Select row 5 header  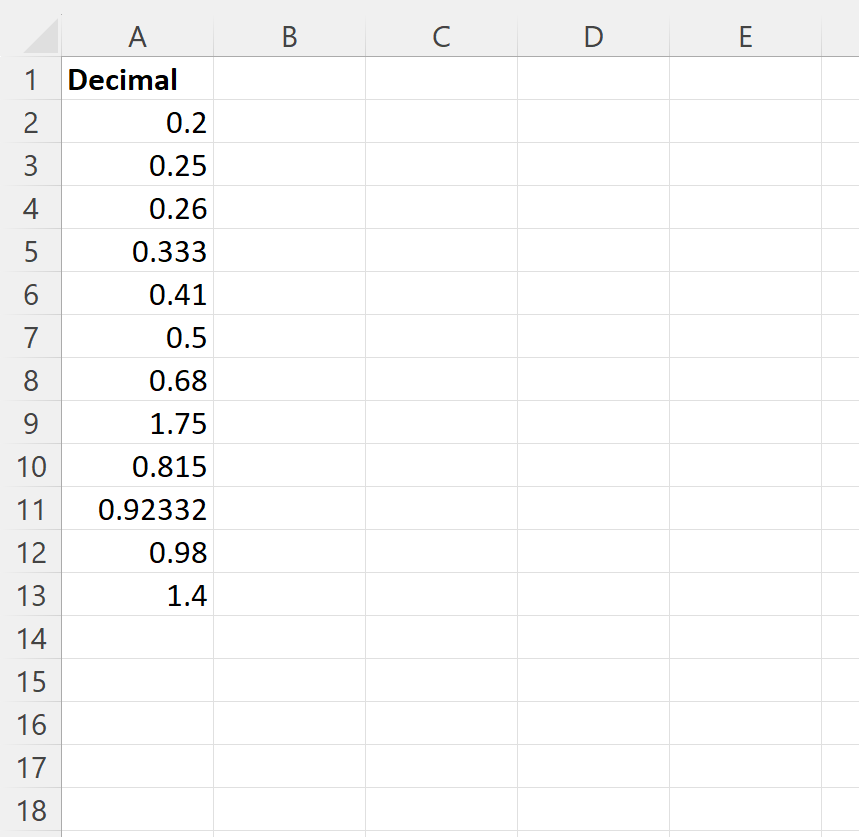pyautogui.click(x=33, y=251)
